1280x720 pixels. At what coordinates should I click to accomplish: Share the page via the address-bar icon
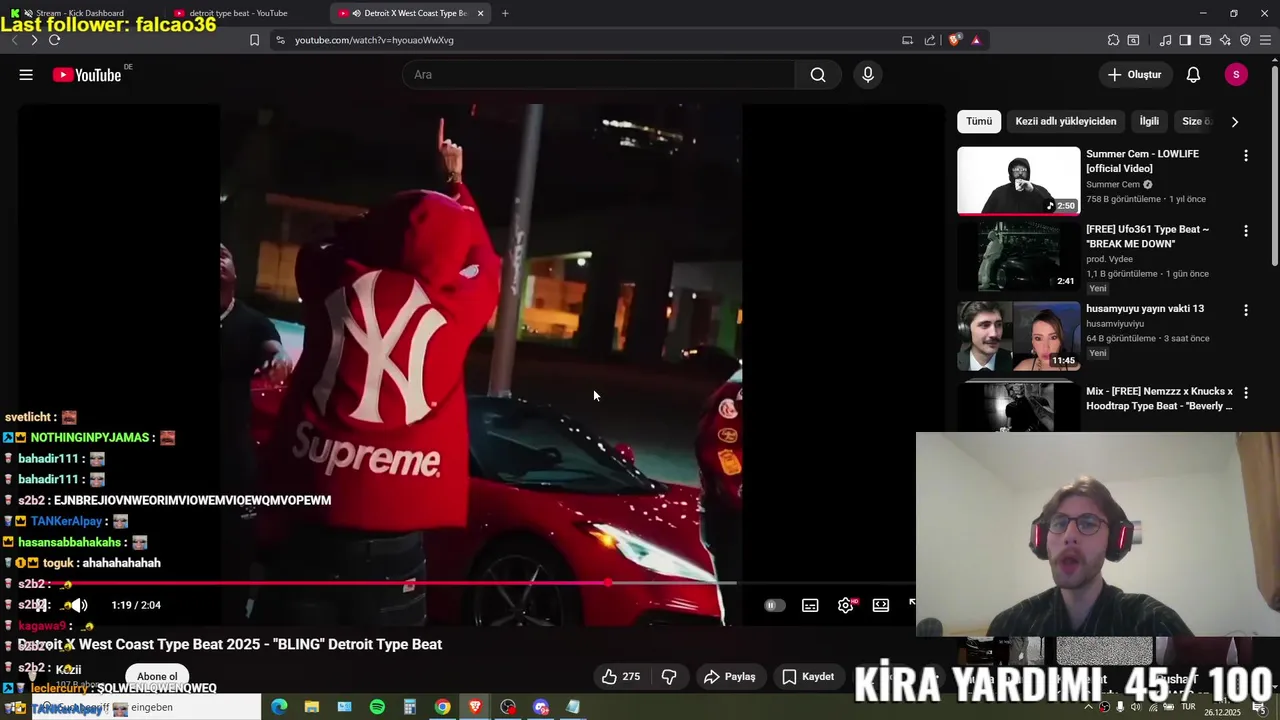(930, 40)
